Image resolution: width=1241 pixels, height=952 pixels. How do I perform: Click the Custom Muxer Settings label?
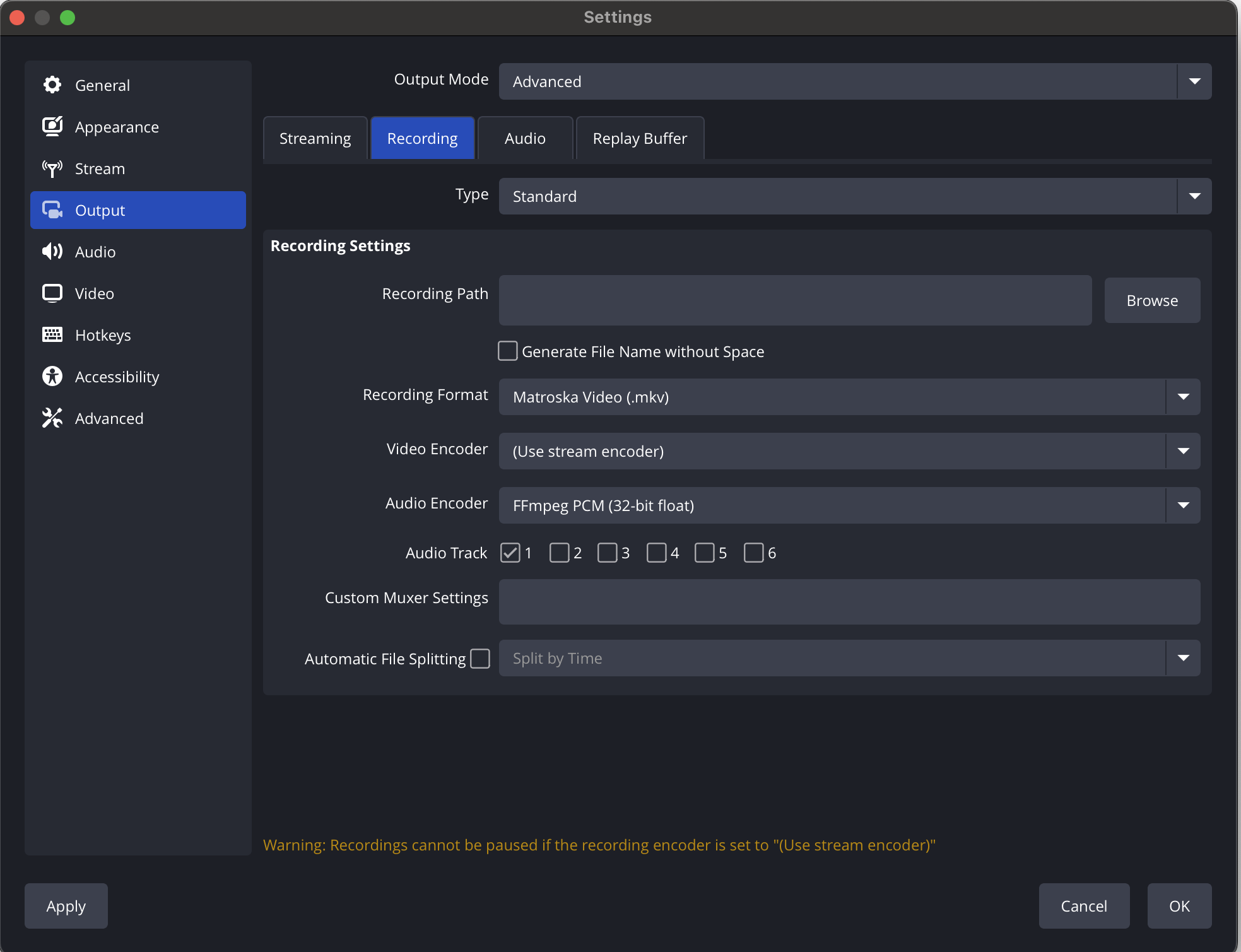click(x=406, y=598)
